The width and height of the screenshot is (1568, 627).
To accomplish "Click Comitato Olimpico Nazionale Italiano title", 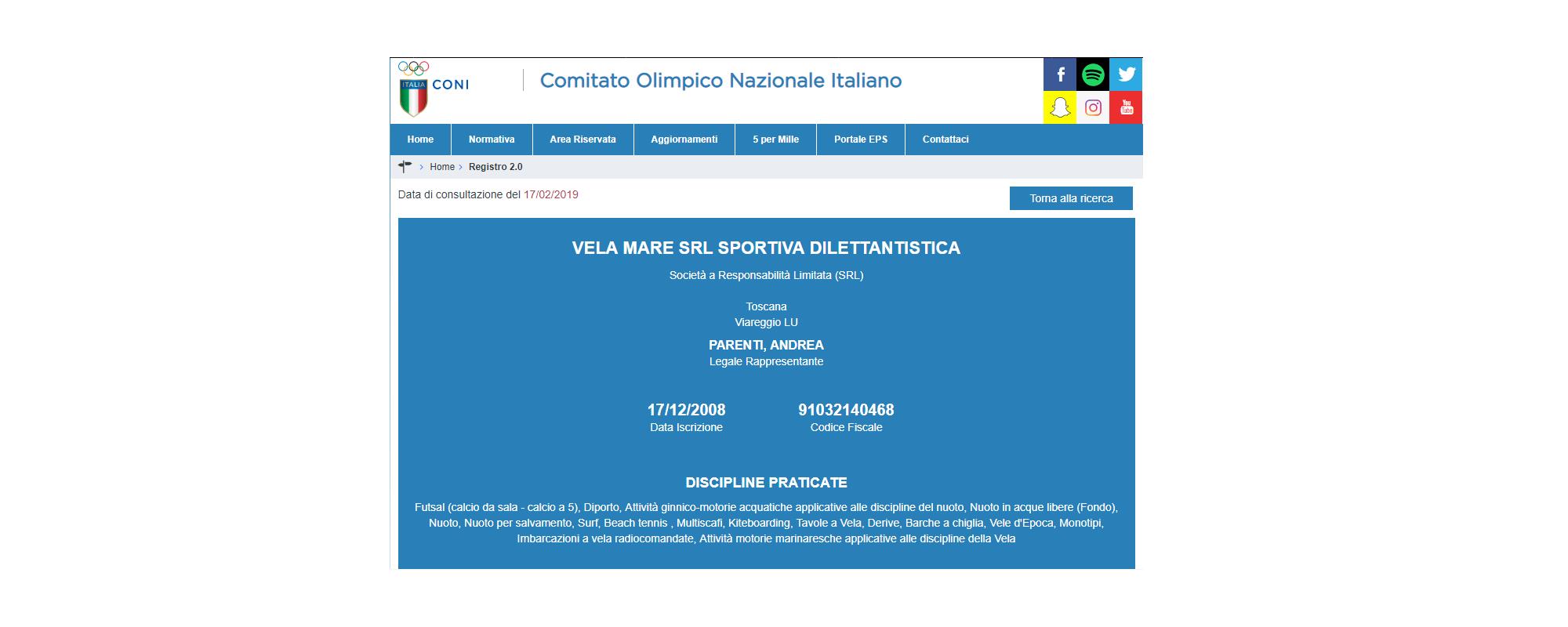I will [x=720, y=81].
